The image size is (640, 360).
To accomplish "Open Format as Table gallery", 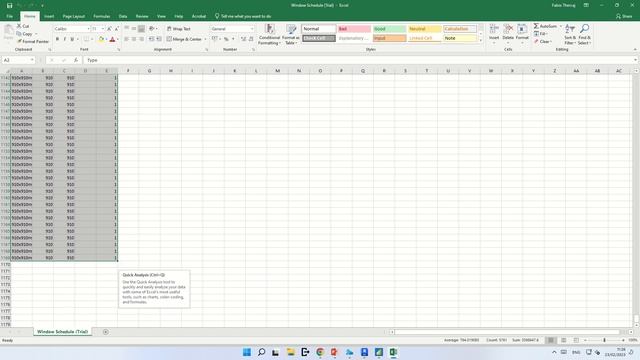I will pos(291,34).
